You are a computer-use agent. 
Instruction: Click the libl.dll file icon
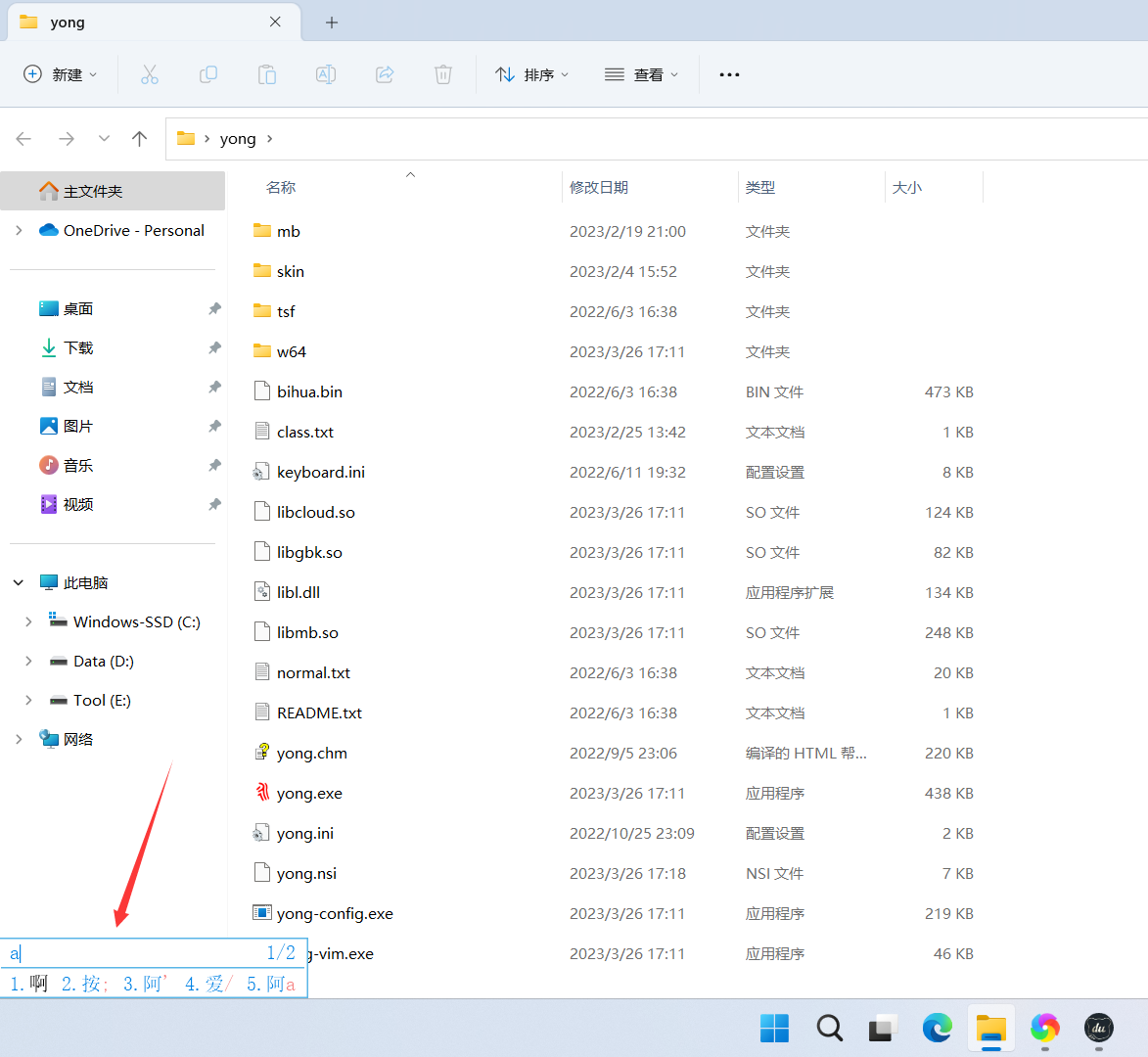coord(262,591)
